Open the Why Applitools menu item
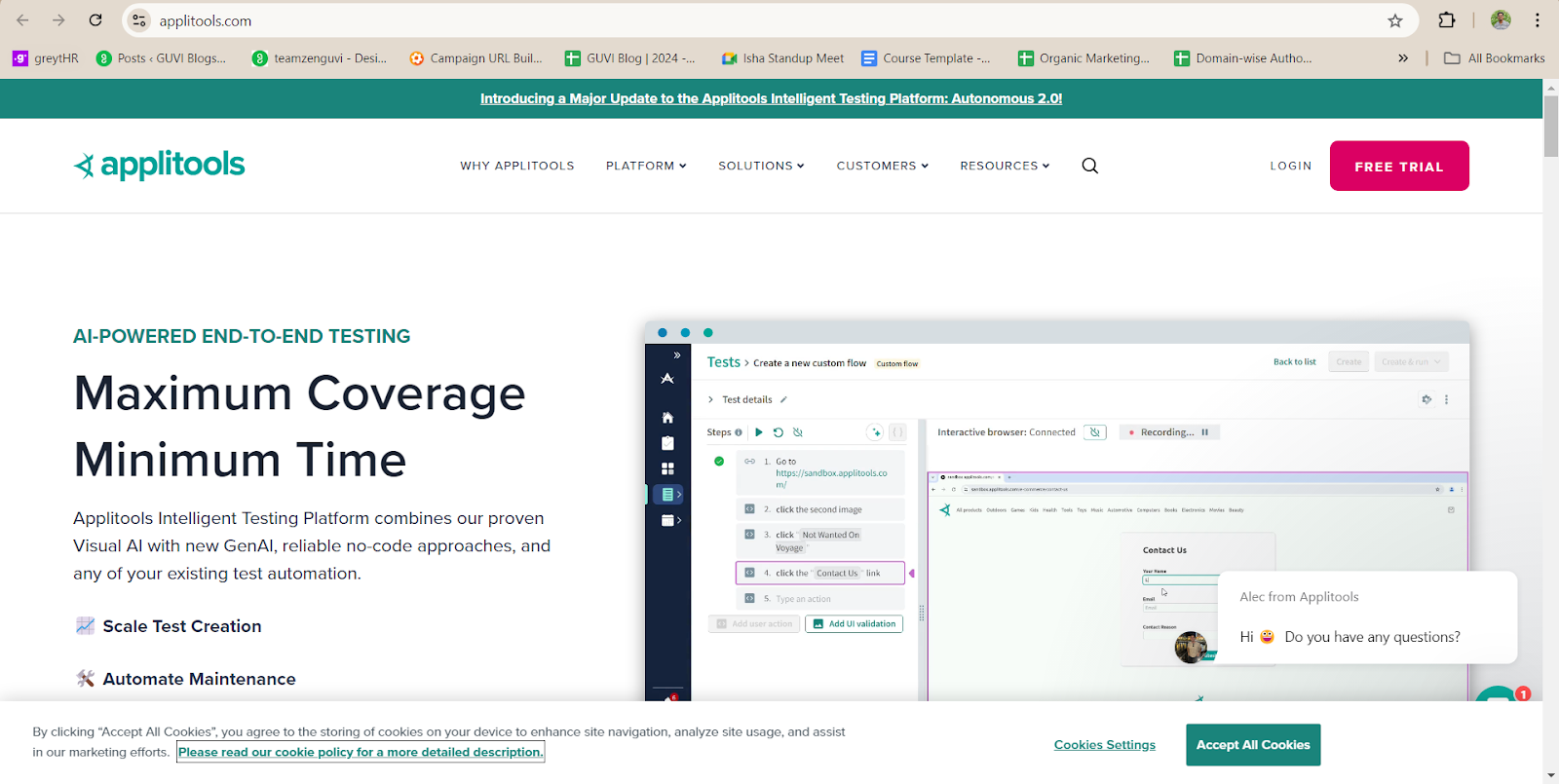Image resolution: width=1559 pixels, height=784 pixels. point(517,166)
